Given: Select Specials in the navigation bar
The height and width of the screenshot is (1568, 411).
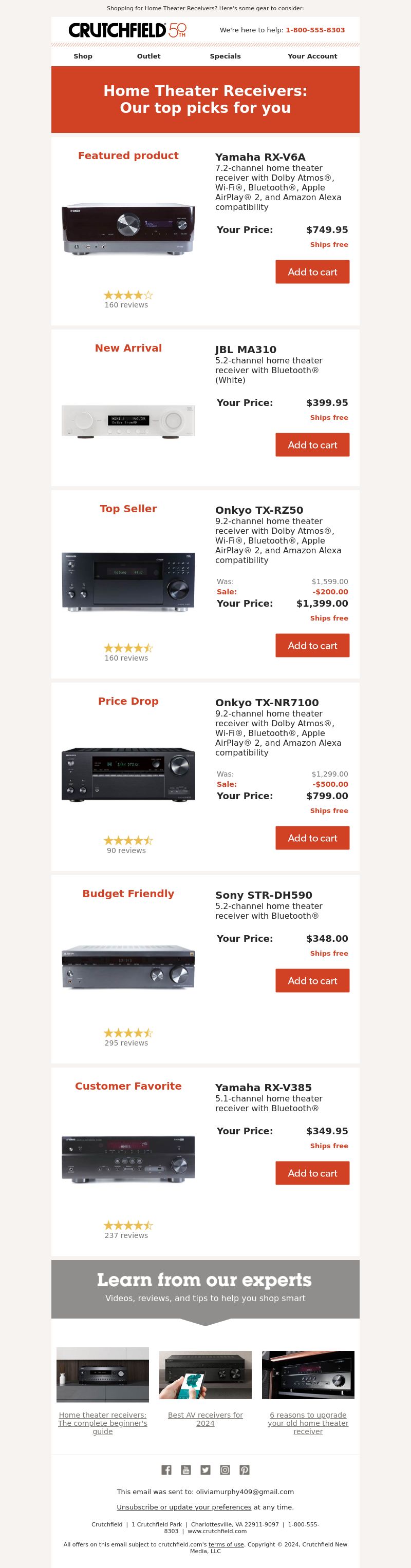Looking at the screenshot, I should [226, 56].
